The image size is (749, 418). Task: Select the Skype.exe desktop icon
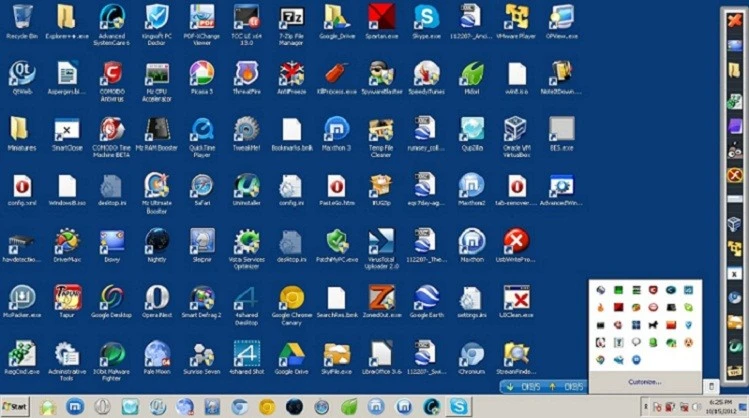[427, 21]
